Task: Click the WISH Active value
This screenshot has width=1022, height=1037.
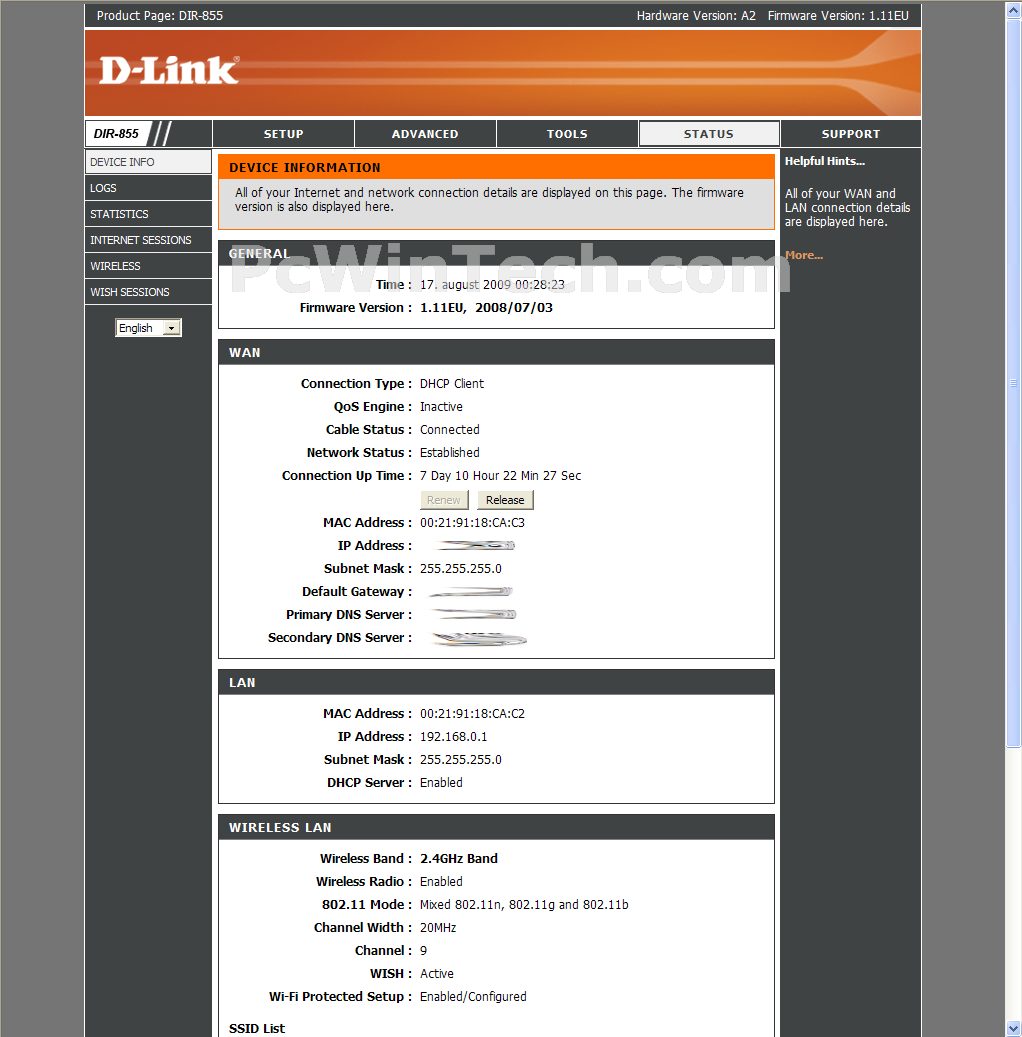Action: 437,974
